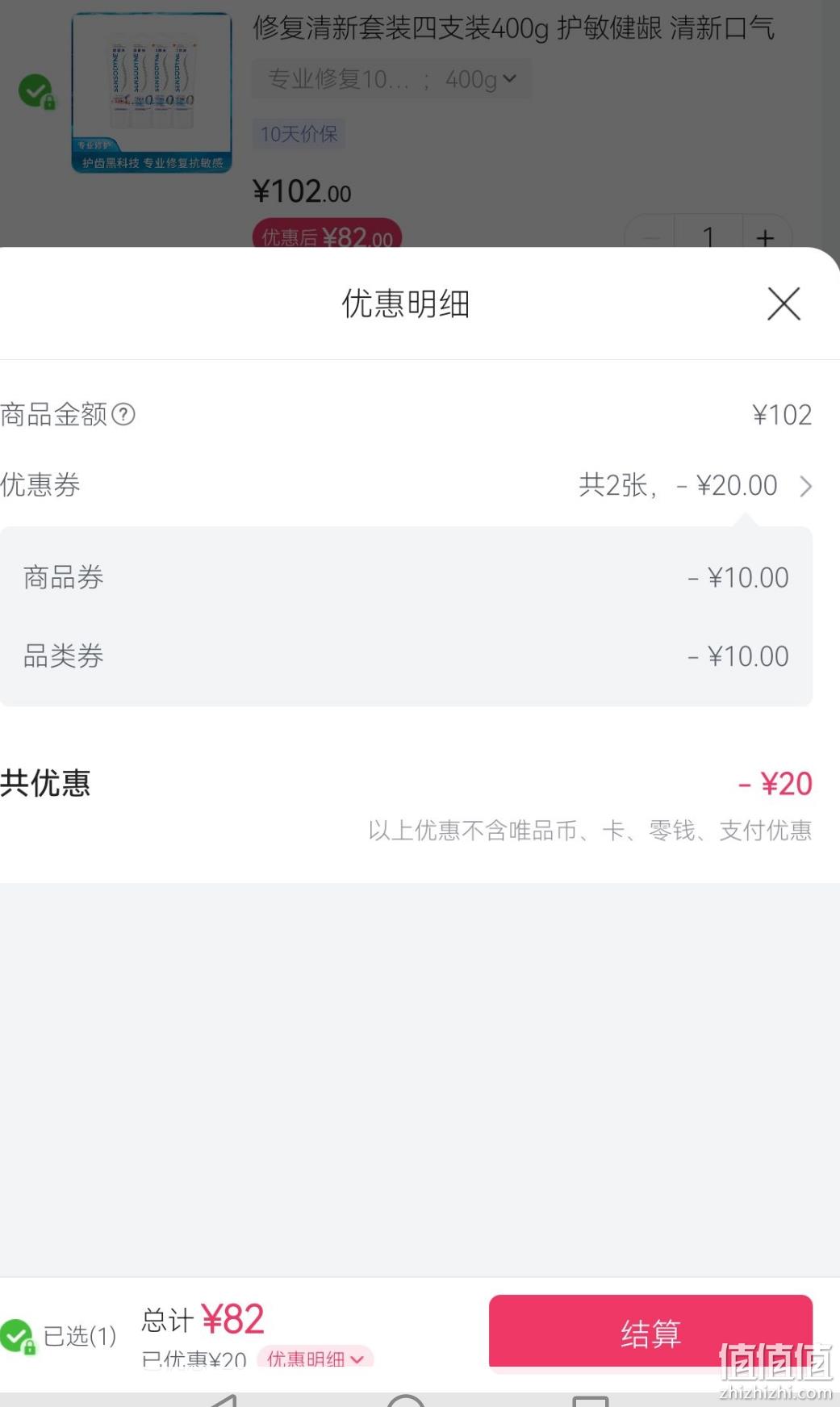Select the 商品券 coupon row
This screenshot has width=840, height=1407.
[406, 577]
